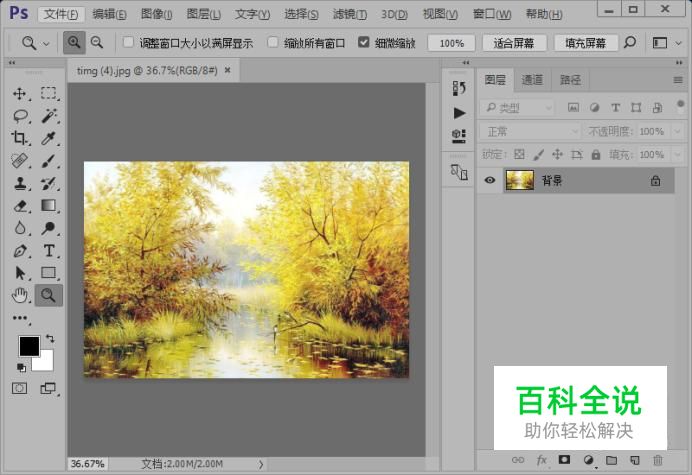Viewport: 692px width, 475px height.
Task: Enable 缩放所有窗口 checkbox
Action: [x=273, y=42]
